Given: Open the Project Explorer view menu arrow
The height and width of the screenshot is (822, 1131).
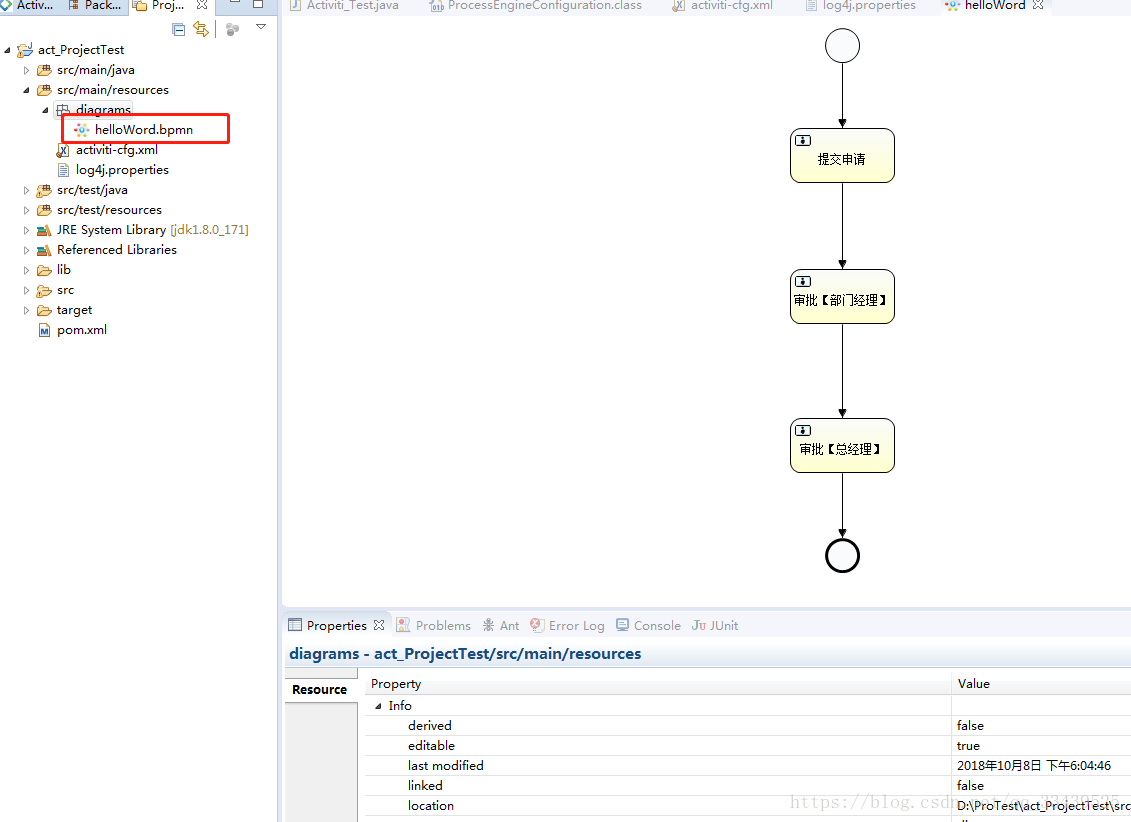Looking at the screenshot, I should coord(261,27).
